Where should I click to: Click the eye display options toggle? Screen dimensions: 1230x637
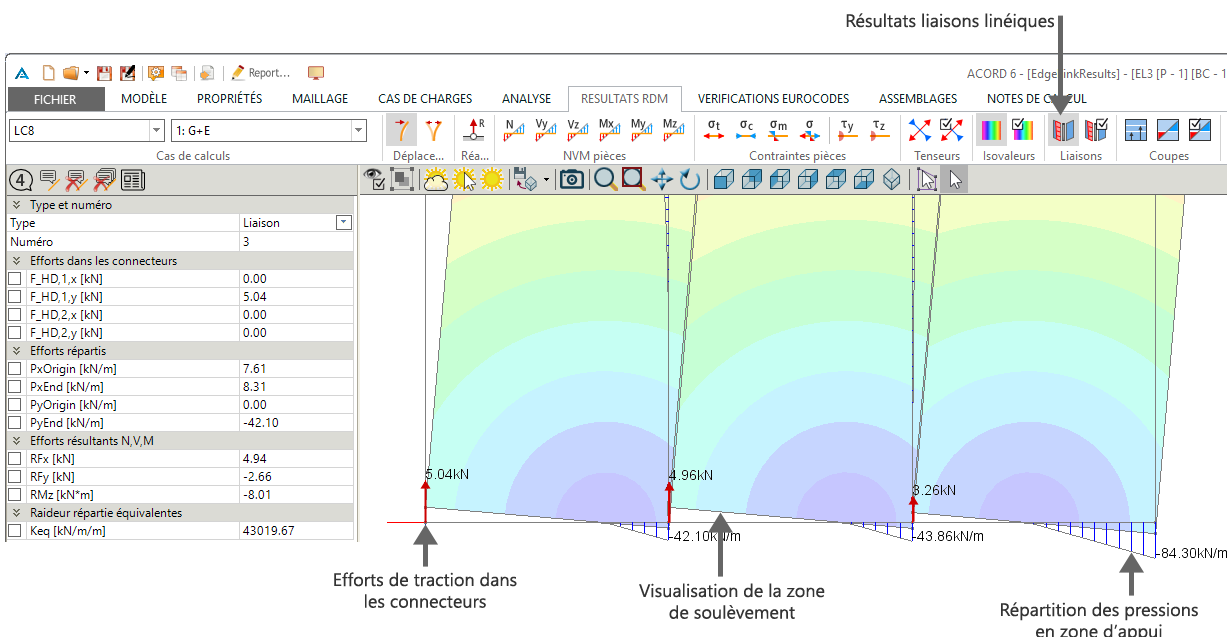click(x=374, y=179)
